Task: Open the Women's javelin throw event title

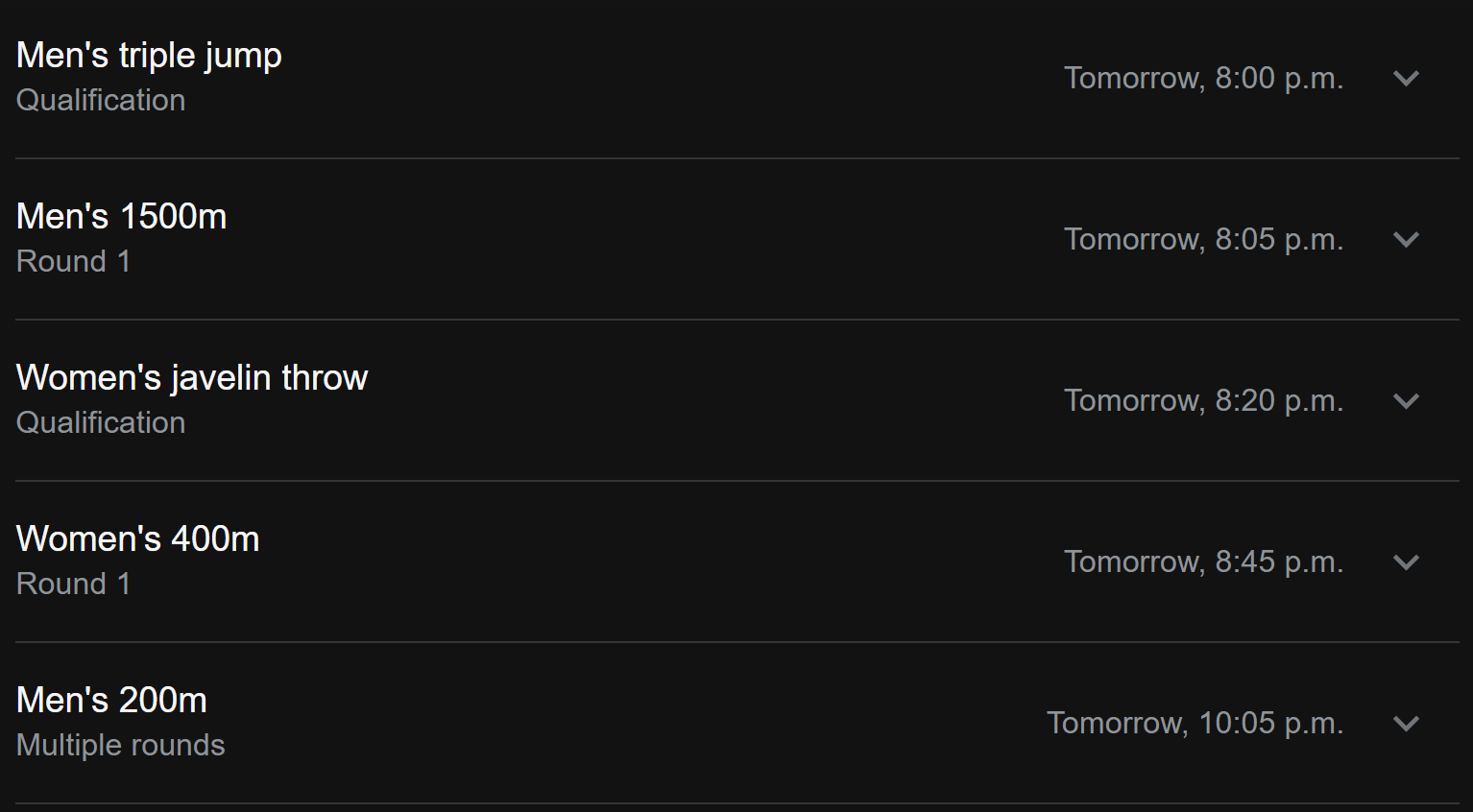Action: click(x=192, y=378)
